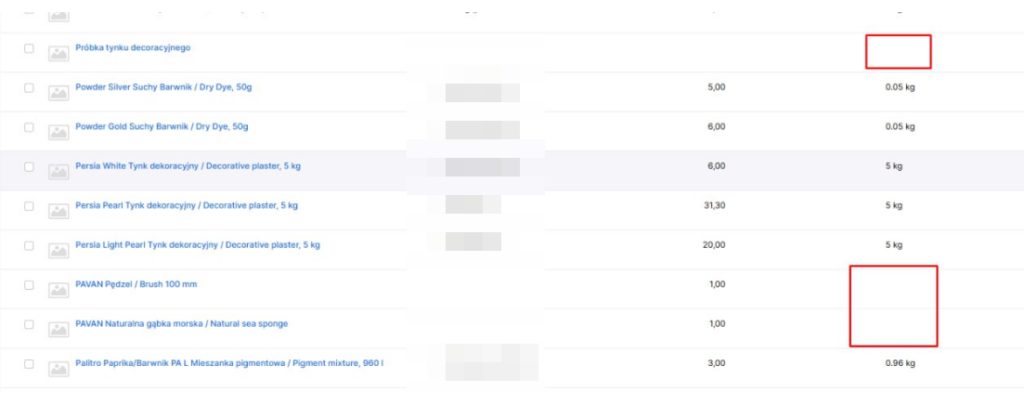Click thumbnail icon beside Powder Silver dry dye
The image size is (1024, 418).
pyautogui.click(x=58, y=89)
